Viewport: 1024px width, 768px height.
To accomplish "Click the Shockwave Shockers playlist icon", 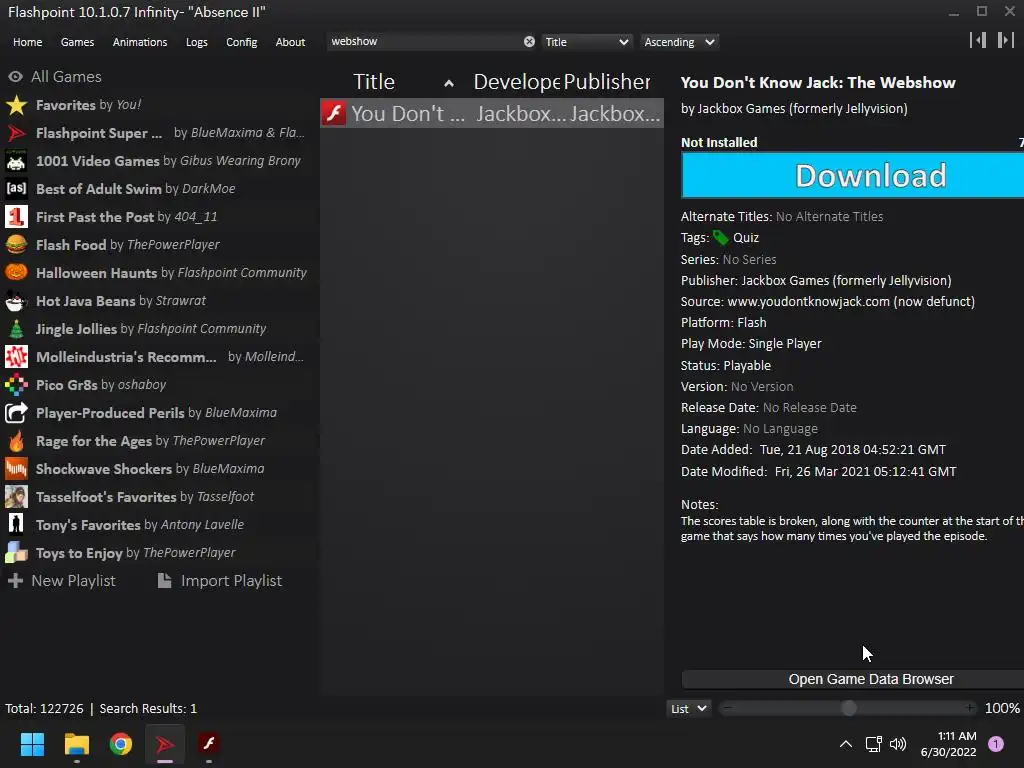I will [16, 469].
